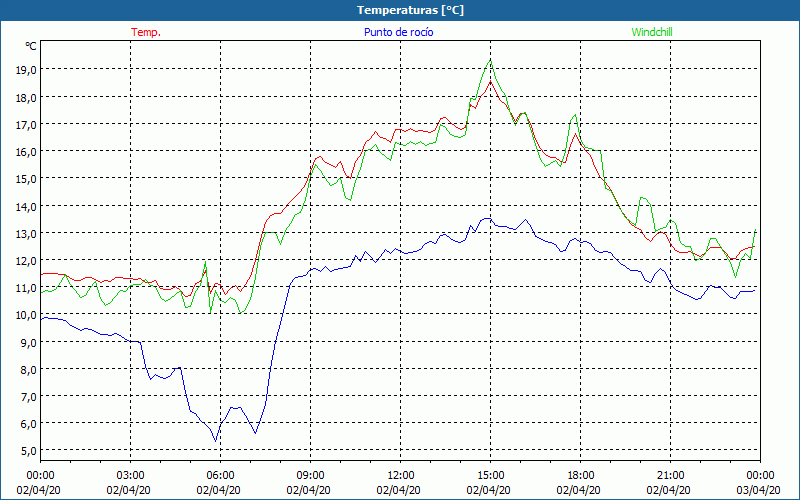
Task: Click the 03:00 time label
Action: [130, 475]
